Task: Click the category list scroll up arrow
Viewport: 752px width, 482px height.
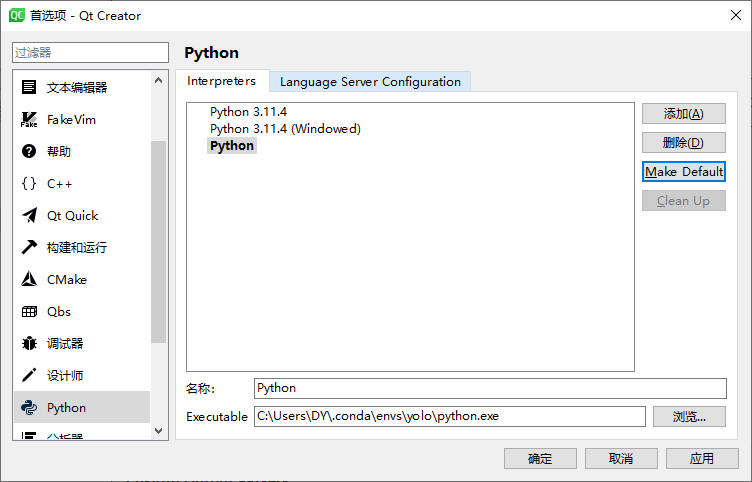Action: point(159,81)
